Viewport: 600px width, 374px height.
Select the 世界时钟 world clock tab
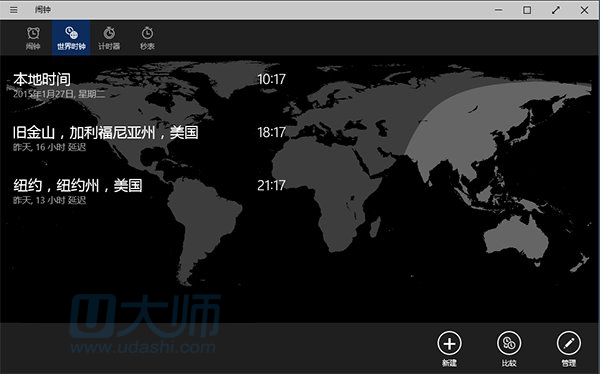point(71,38)
